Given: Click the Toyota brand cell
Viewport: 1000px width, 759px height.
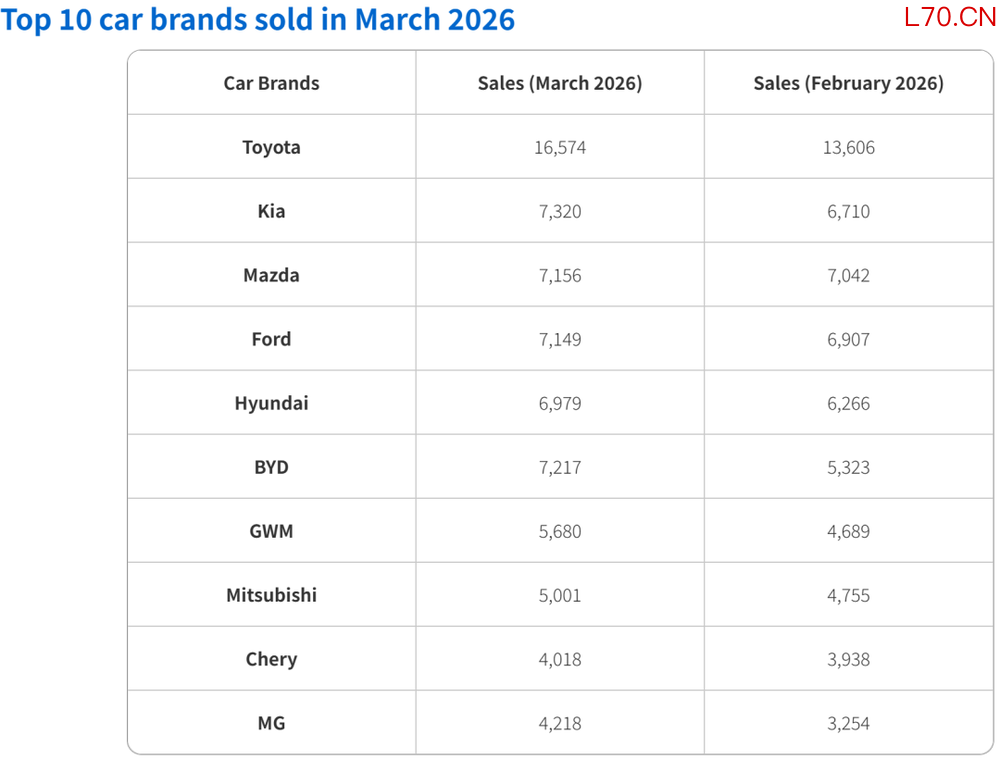Looking at the screenshot, I should point(272,147).
